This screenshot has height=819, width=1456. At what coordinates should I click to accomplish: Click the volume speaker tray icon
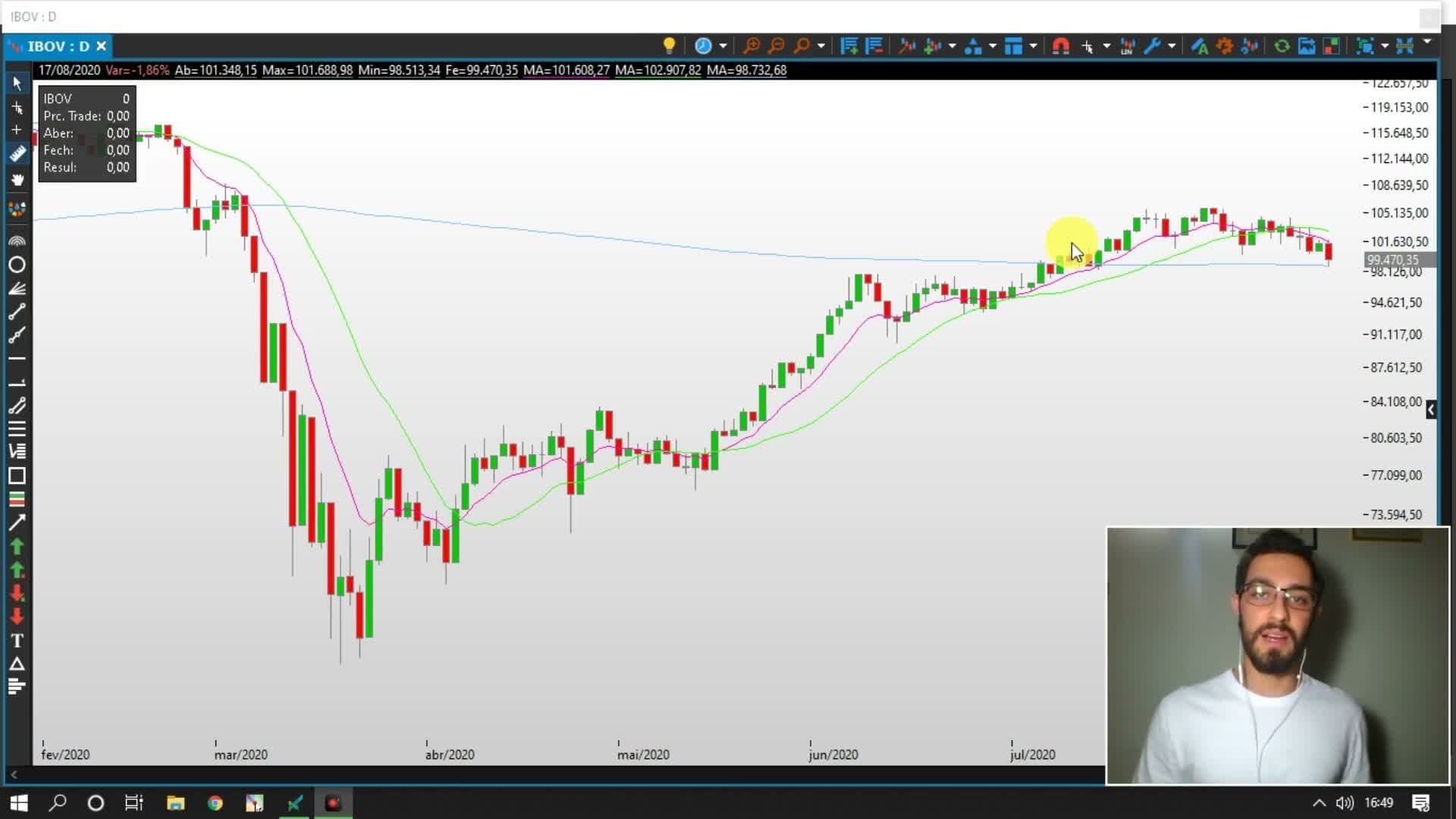tap(1345, 803)
